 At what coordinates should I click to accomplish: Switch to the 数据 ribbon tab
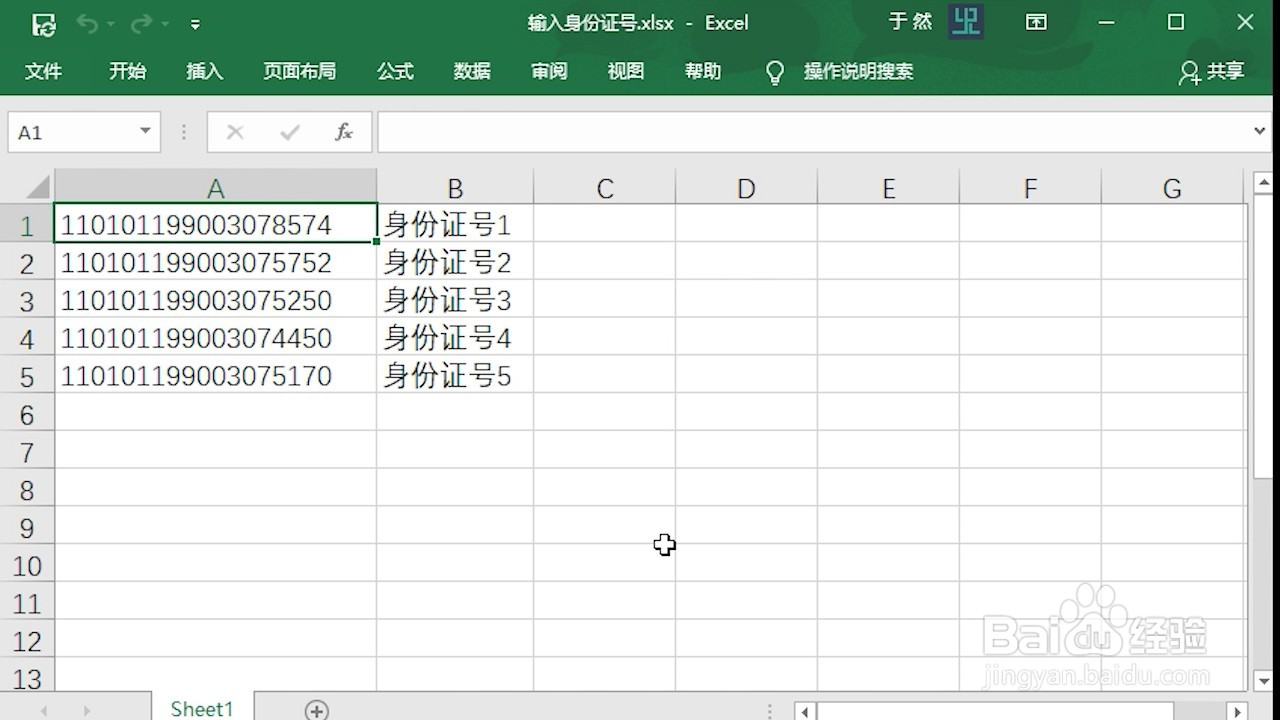[x=471, y=71]
